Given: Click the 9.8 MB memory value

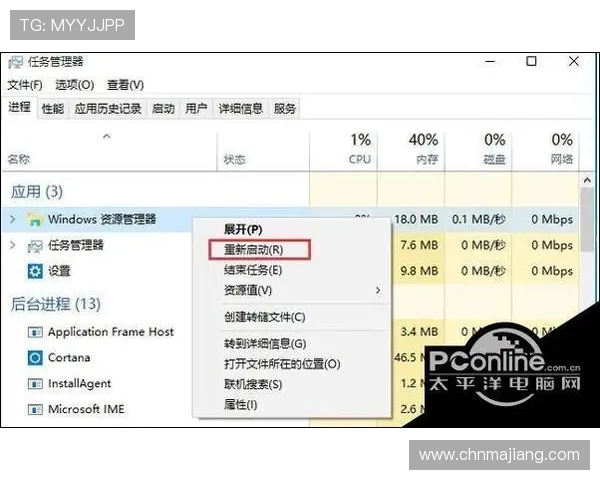Looking at the screenshot, I should (x=419, y=271).
